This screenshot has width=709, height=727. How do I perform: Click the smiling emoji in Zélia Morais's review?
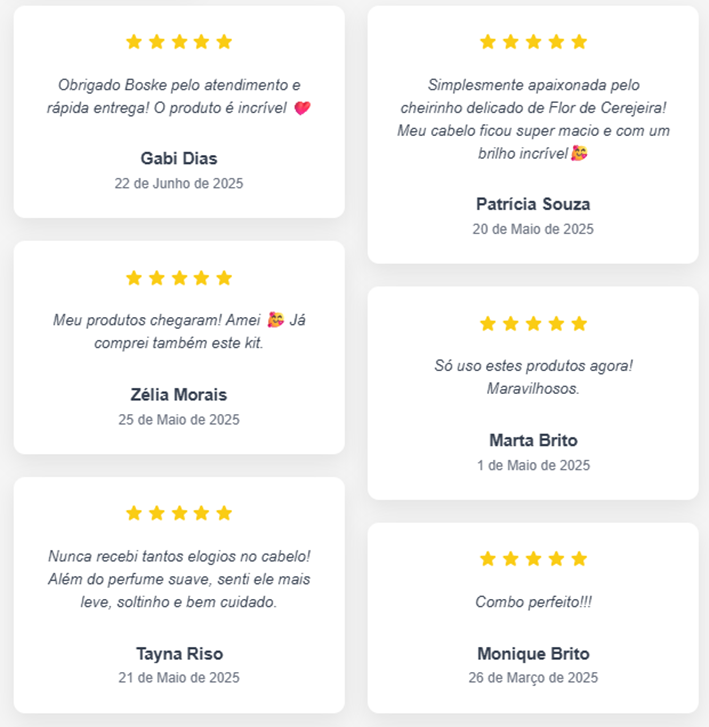275,319
